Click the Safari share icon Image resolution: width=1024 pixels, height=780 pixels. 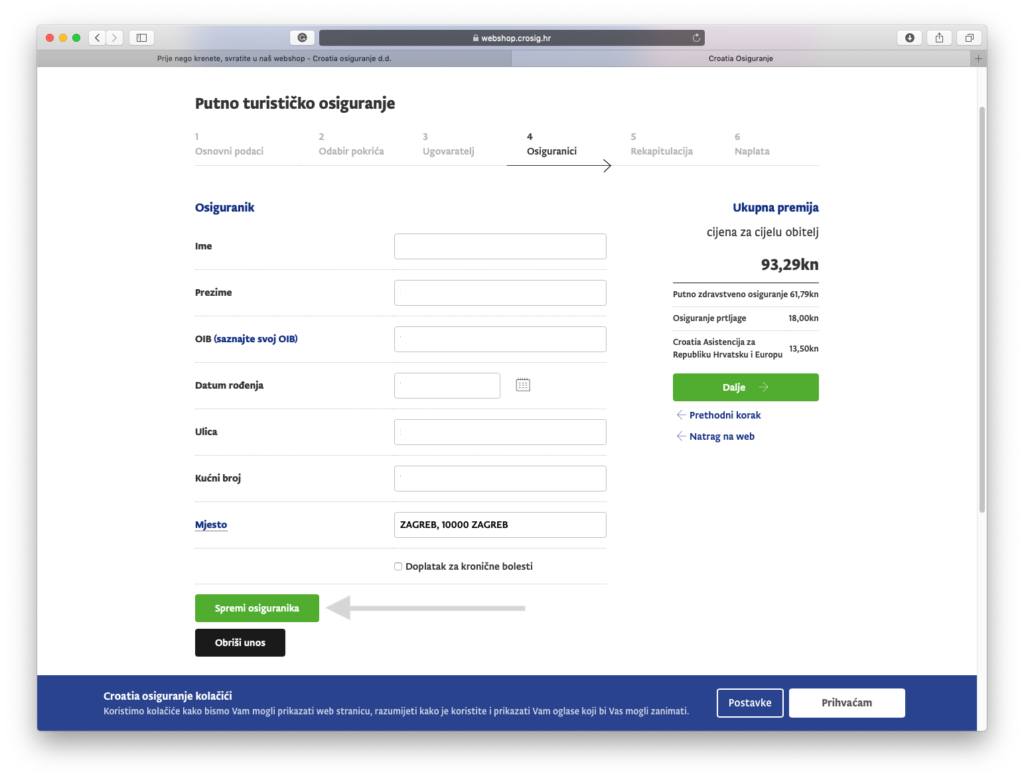tap(939, 38)
